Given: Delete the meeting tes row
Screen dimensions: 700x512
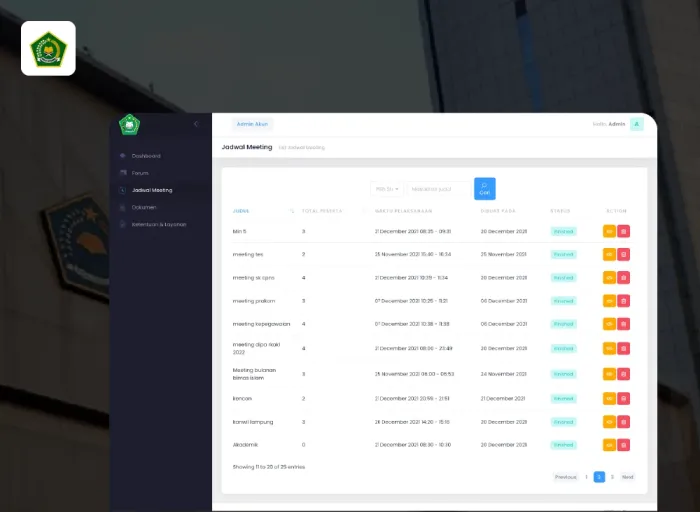Looking at the screenshot, I should (623, 254).
